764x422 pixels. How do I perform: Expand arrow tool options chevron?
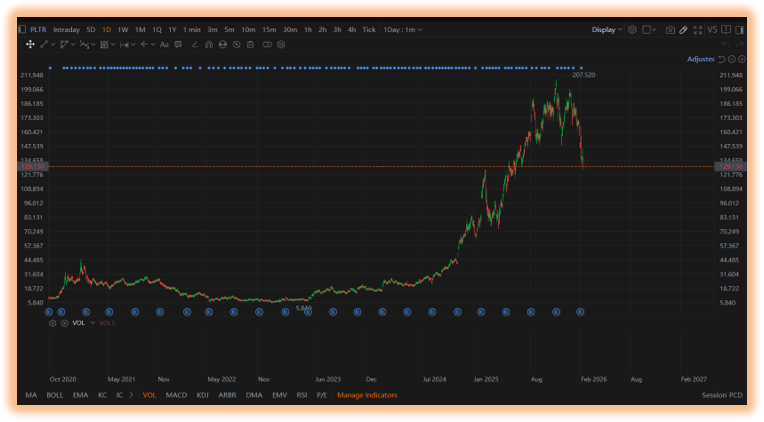tap(153, 44)
